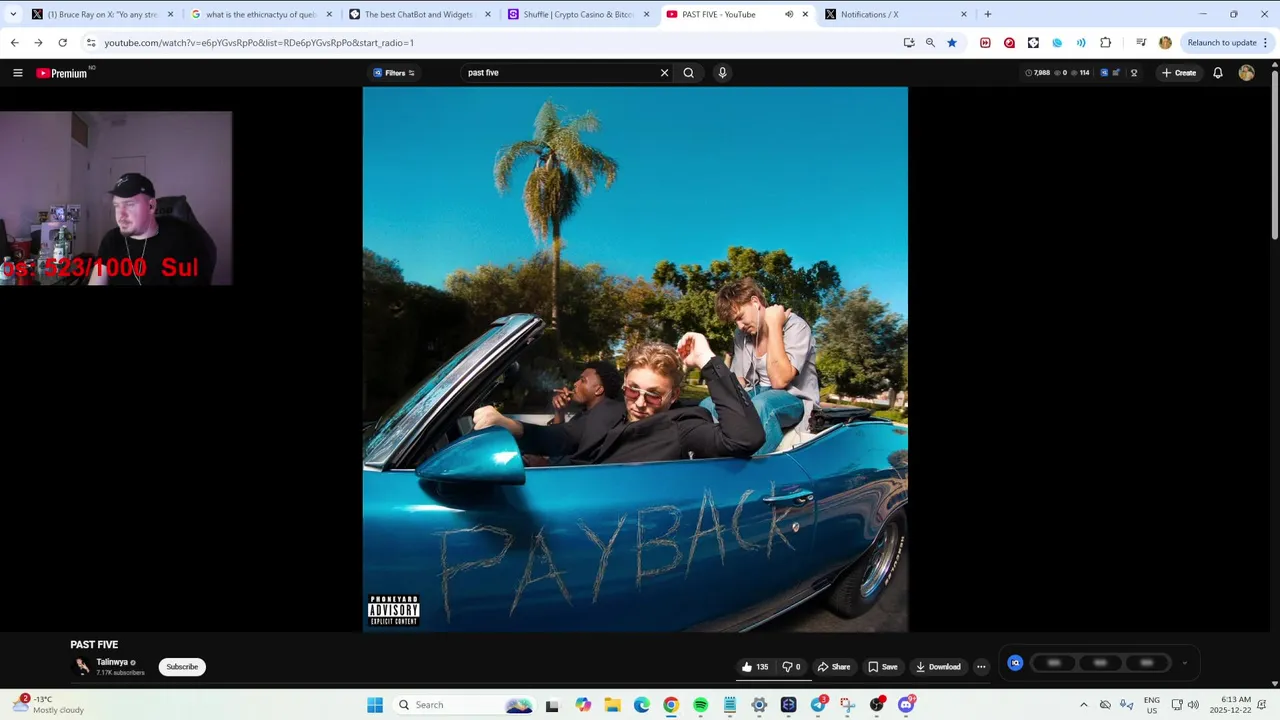Screen dimensions: 1280x720
Task: Toggle bookmark star for this page
Action: tap(952, 43)
